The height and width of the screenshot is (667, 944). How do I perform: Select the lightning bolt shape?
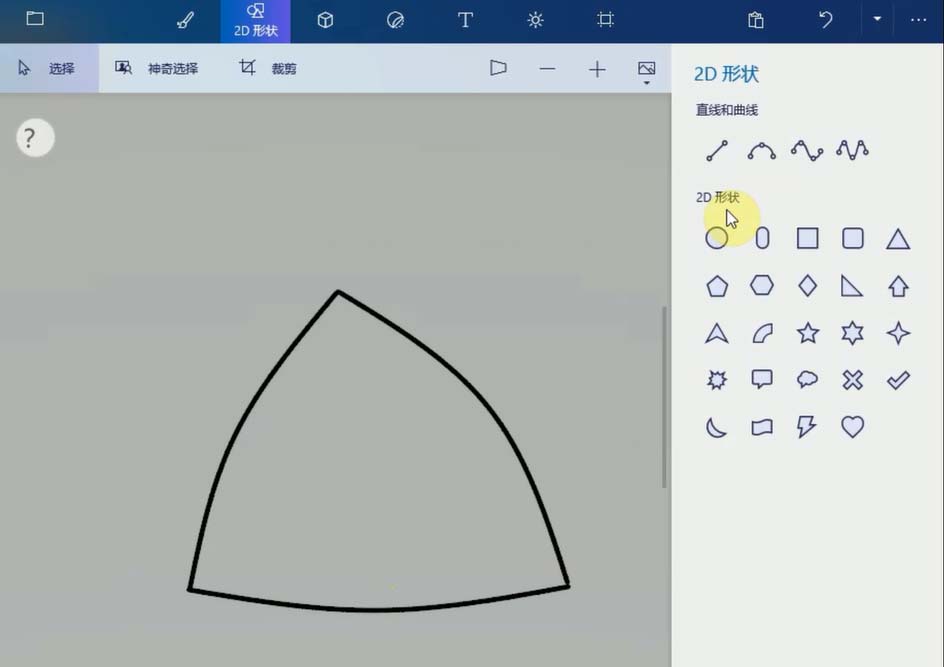[807, 427]
